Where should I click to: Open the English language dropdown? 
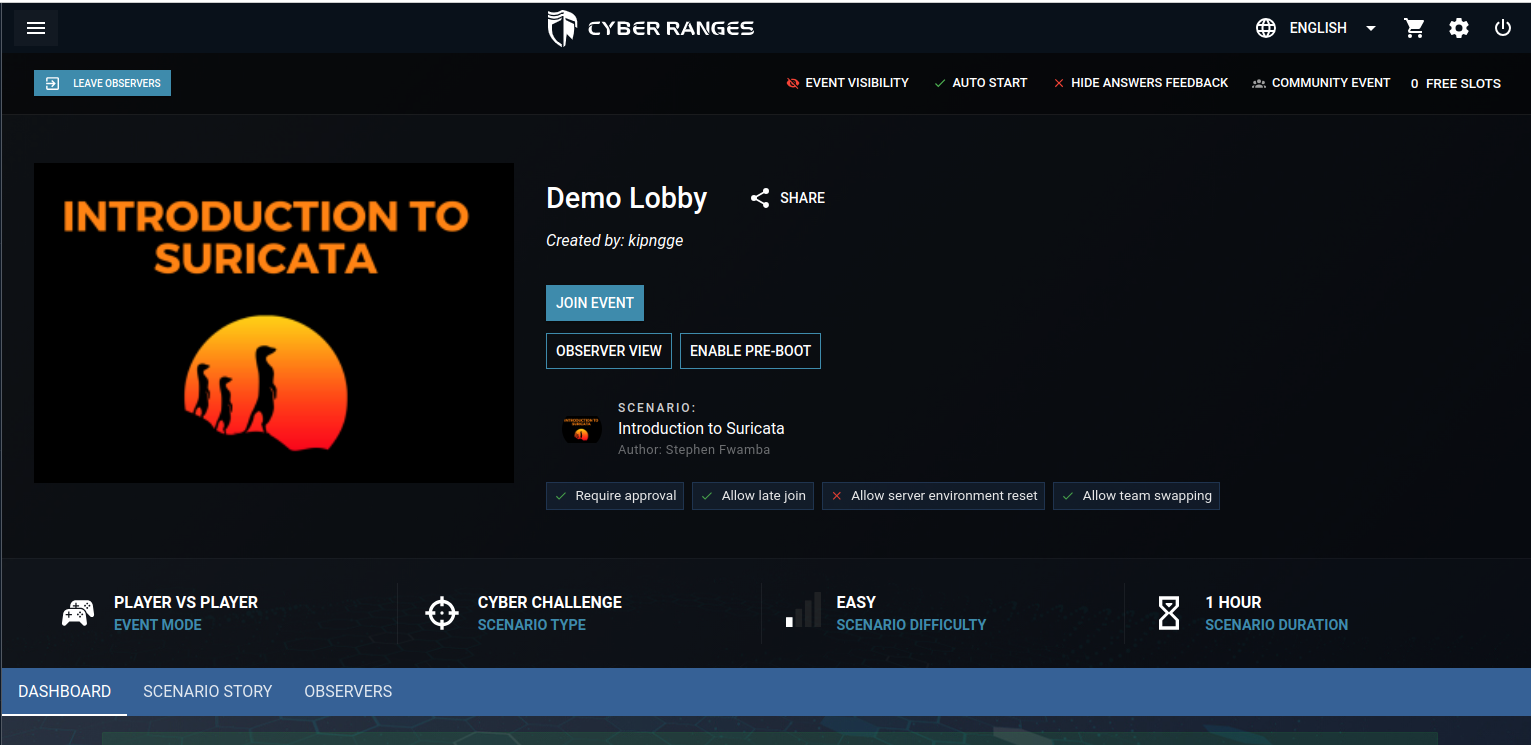click(1369, 27)
